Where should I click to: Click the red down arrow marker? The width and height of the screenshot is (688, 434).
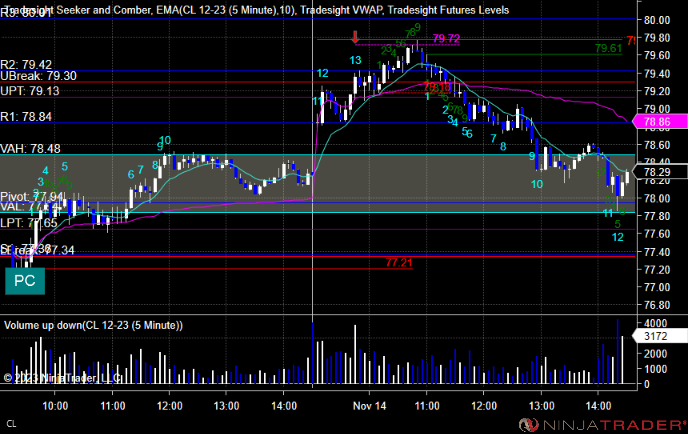coord(355,37)
